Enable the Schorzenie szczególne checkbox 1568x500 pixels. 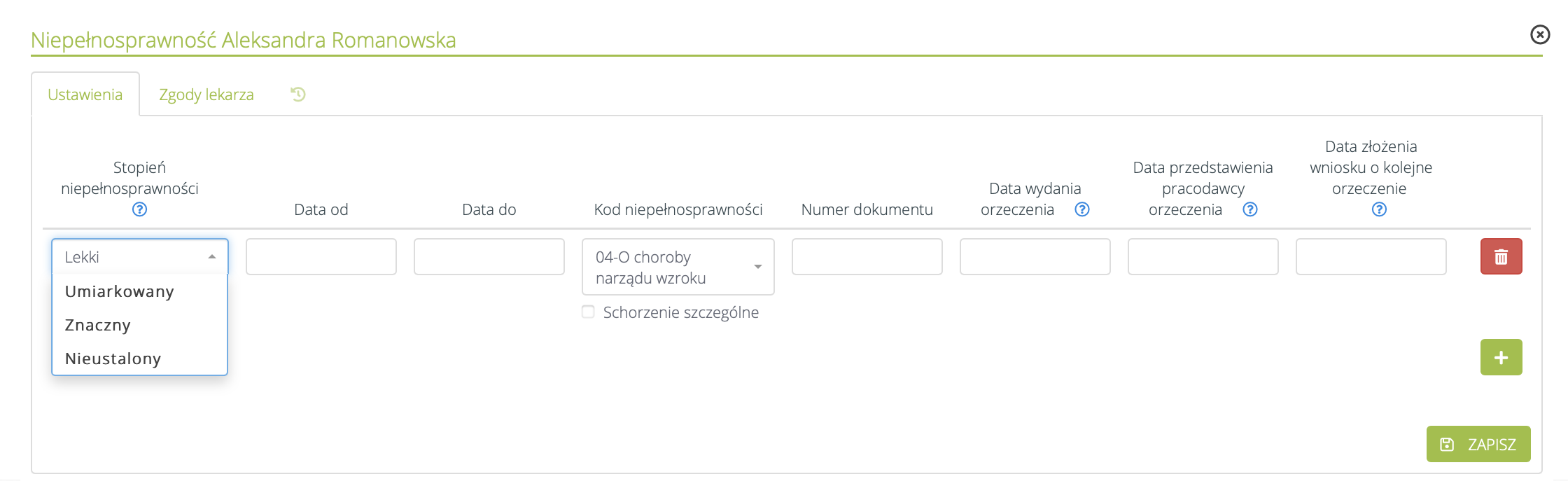[588, 312]
